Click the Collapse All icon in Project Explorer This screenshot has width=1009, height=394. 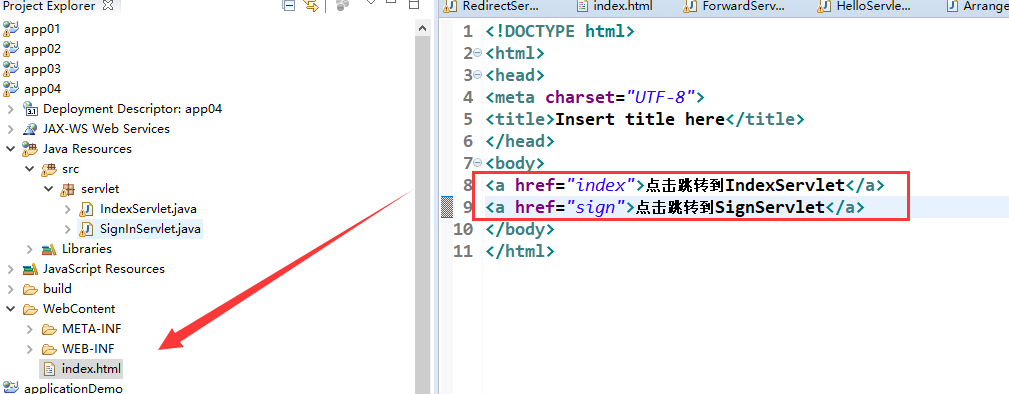pos(290,6)
